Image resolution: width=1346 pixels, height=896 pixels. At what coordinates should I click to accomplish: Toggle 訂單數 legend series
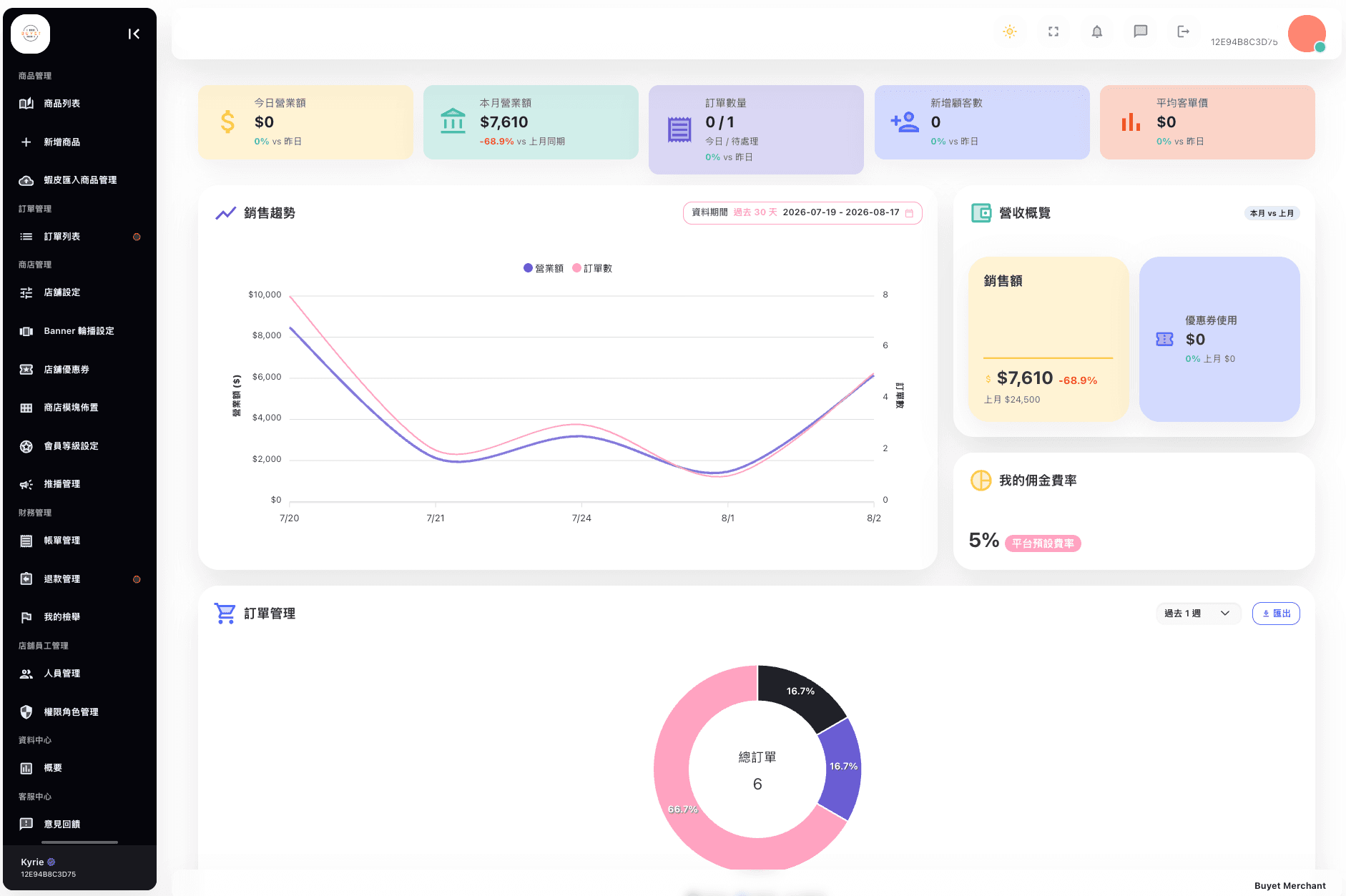click(x=592, y=268)
